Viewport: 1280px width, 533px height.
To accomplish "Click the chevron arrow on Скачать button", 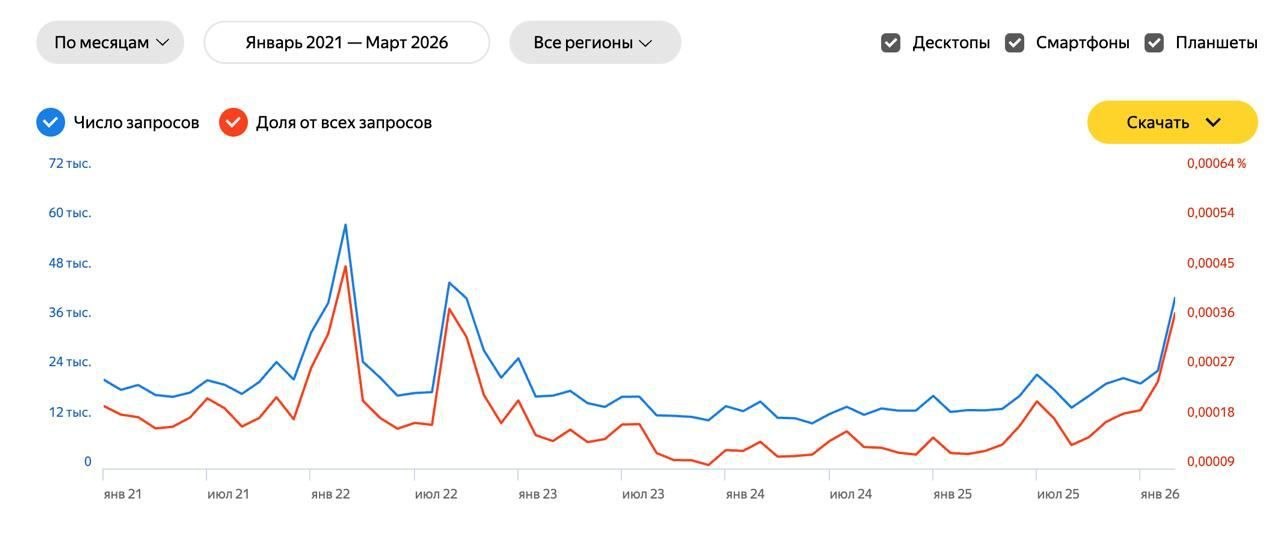I will click(x=1213, y=122).
